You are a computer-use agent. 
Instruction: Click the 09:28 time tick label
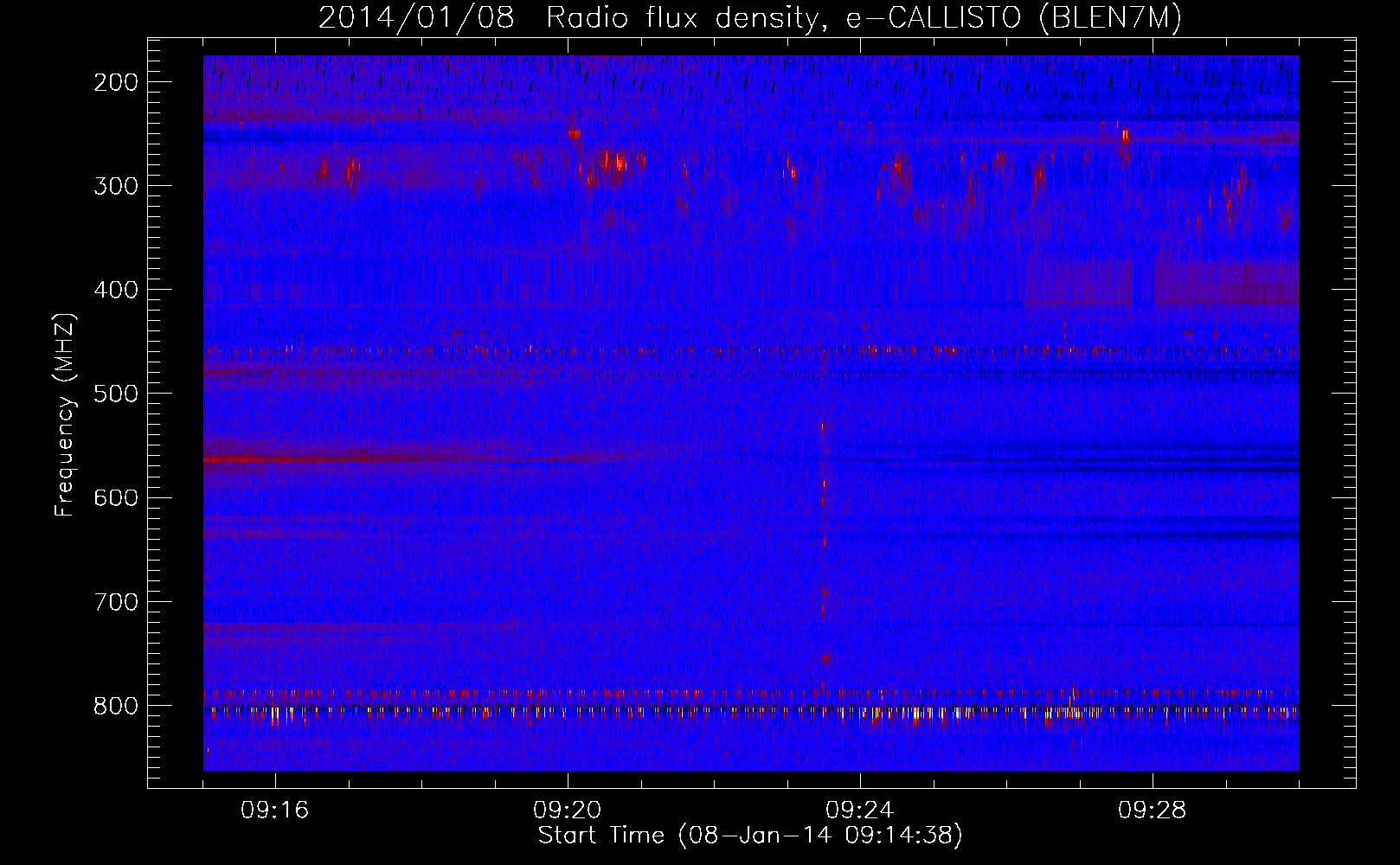tap(1153, 811)
